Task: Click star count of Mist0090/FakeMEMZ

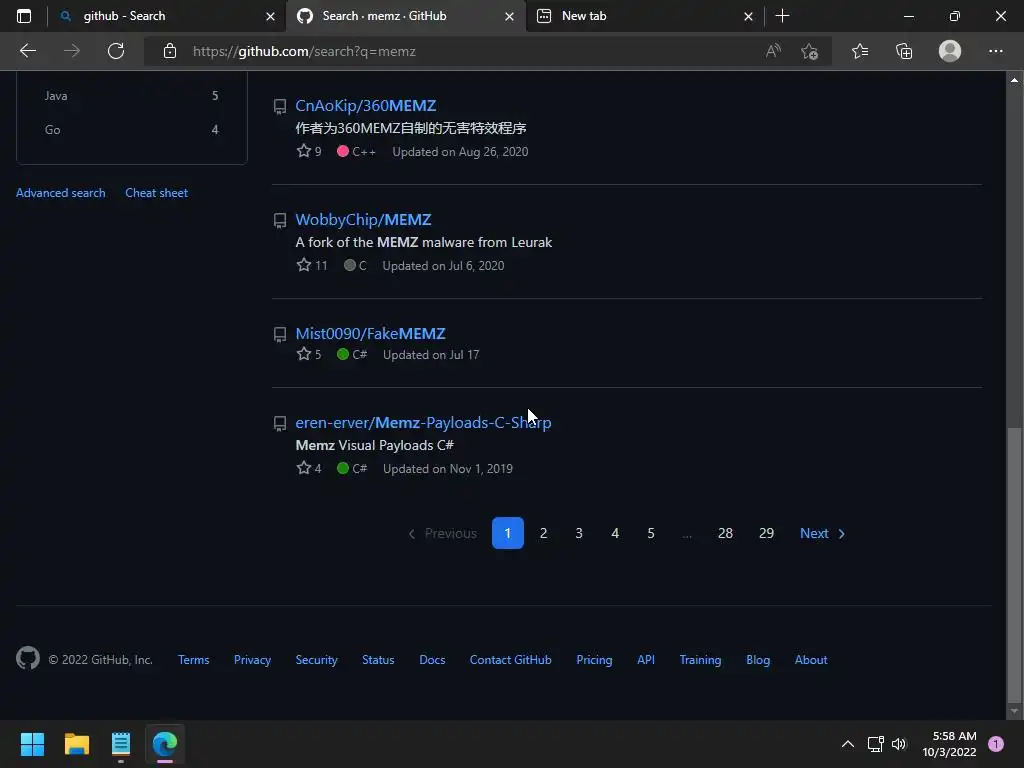Action: click(309, 354)
